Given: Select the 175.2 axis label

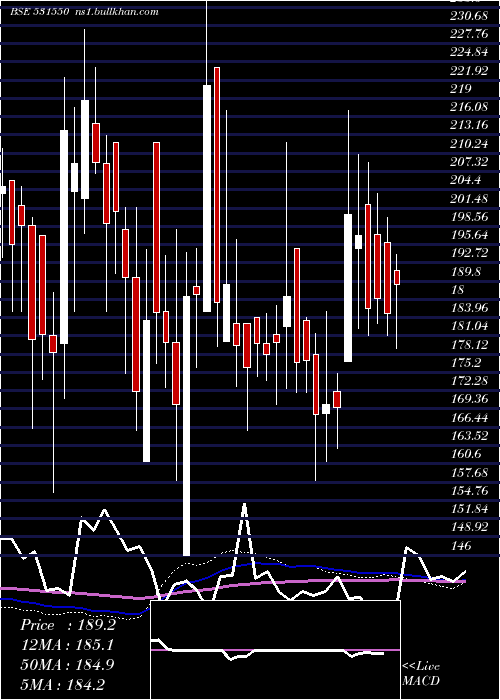Looking at the screenshot, I should 466,362.
